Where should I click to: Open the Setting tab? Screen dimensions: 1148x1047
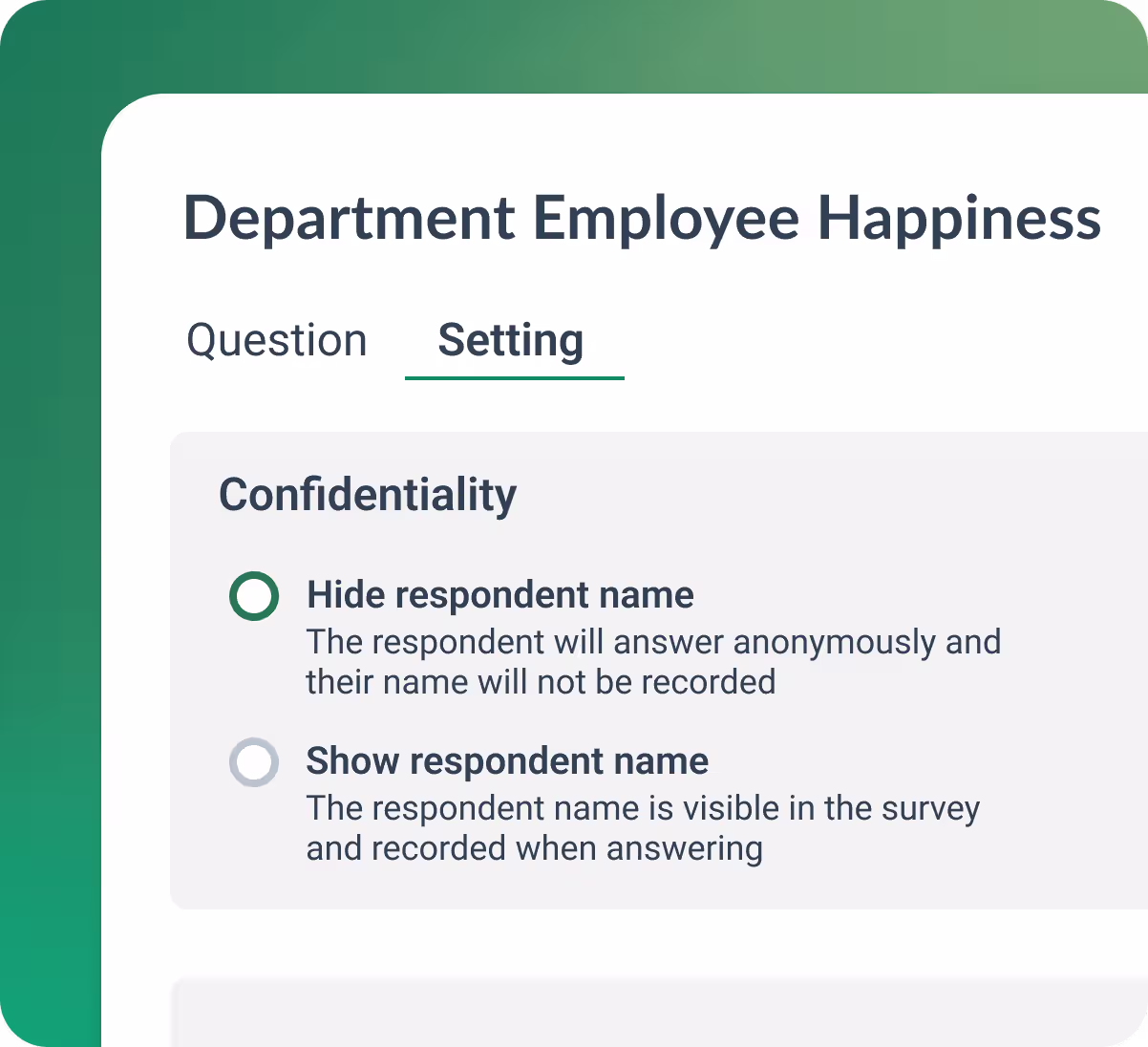[x=511, y=341]
